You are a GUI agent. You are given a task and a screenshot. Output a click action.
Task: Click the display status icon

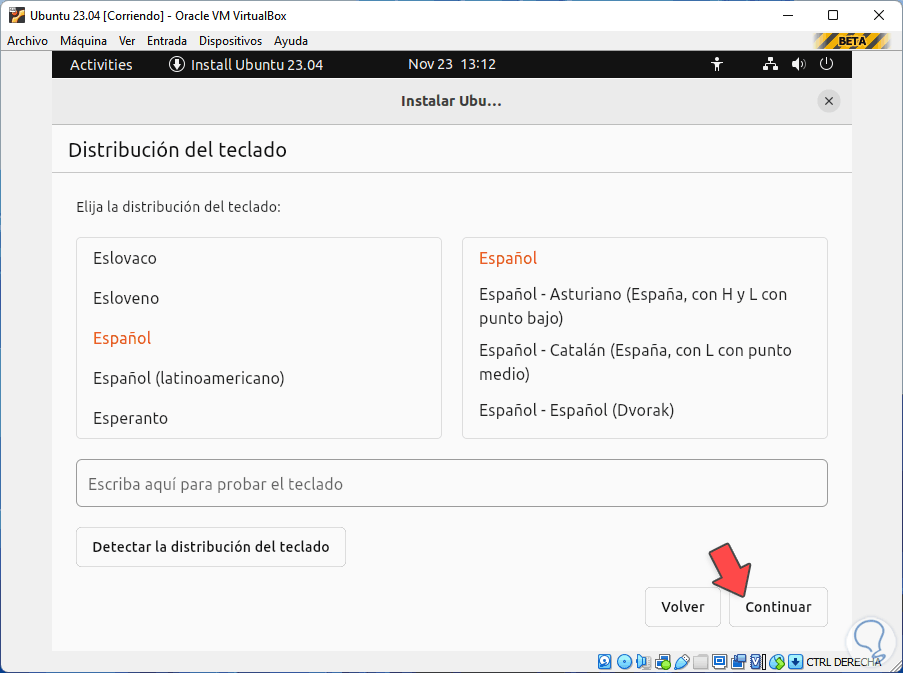[x=719, y=661]
